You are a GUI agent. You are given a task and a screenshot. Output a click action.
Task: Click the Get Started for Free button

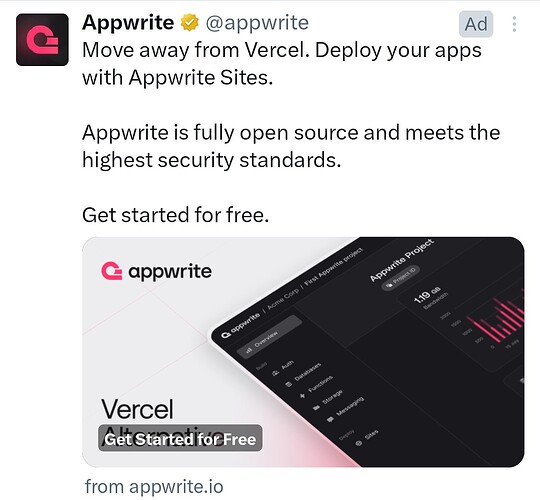click(x=180, y=438)
